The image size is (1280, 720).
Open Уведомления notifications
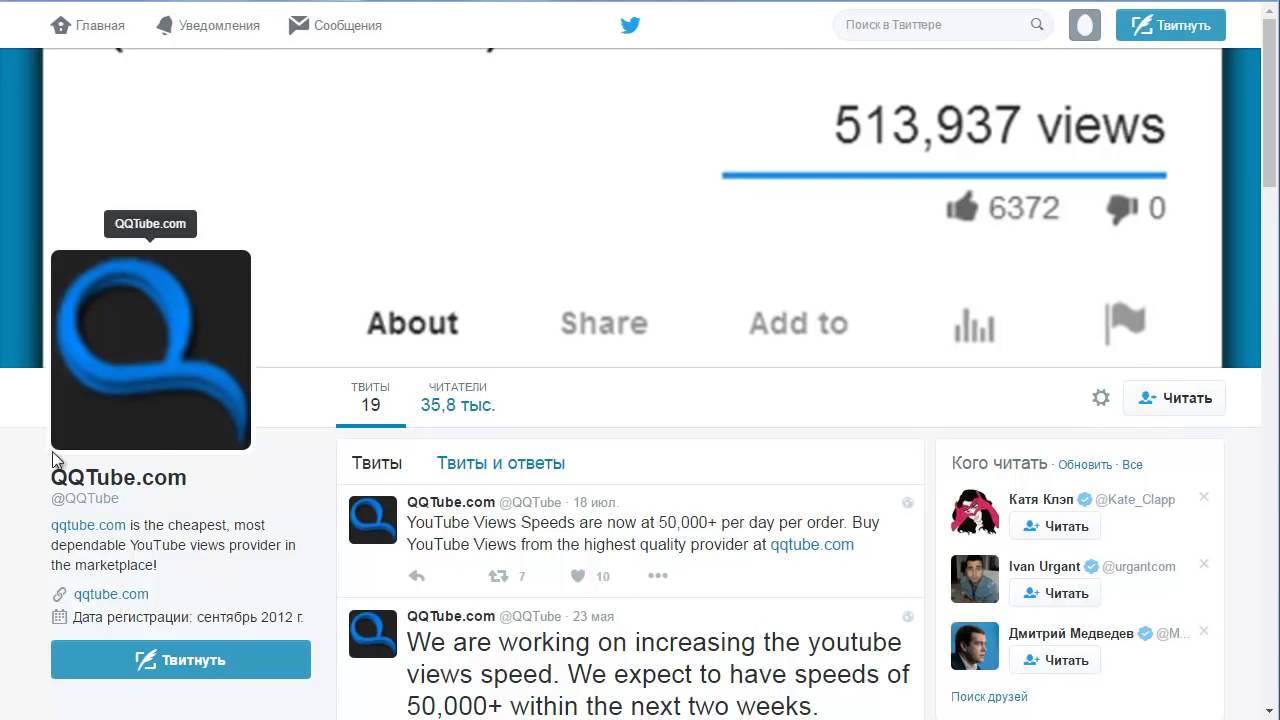pos(207,25)
